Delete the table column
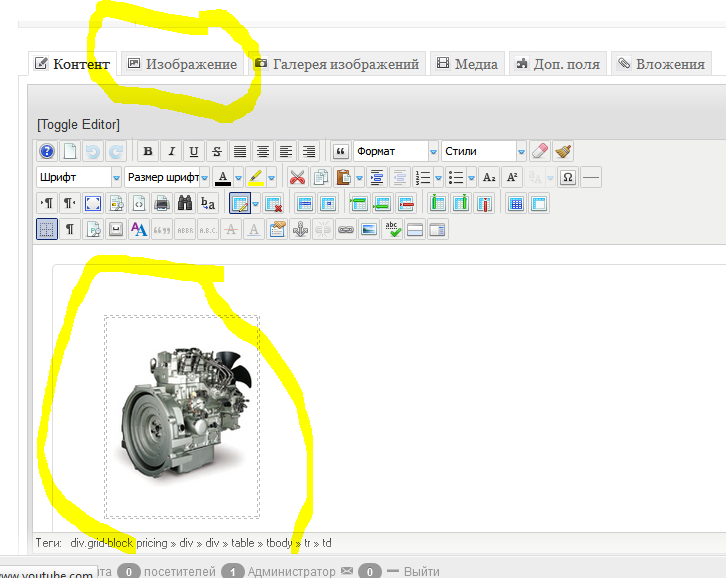 [484, 203]
